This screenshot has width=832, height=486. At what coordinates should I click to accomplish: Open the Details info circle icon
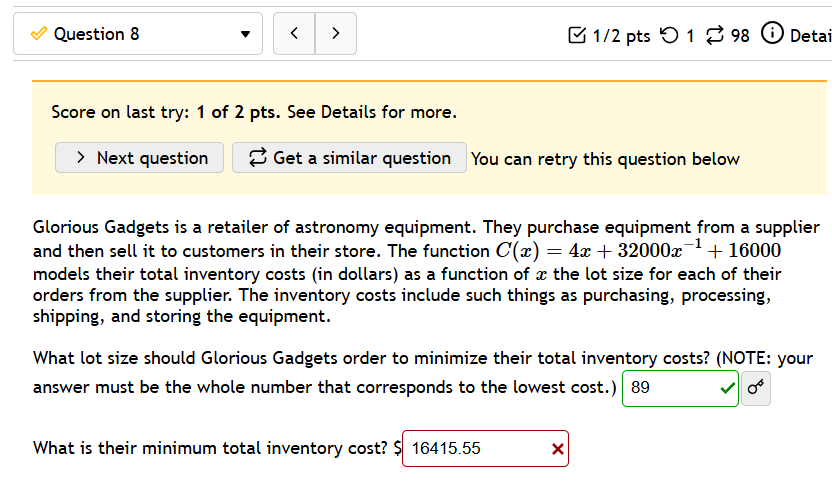(773, 35)
